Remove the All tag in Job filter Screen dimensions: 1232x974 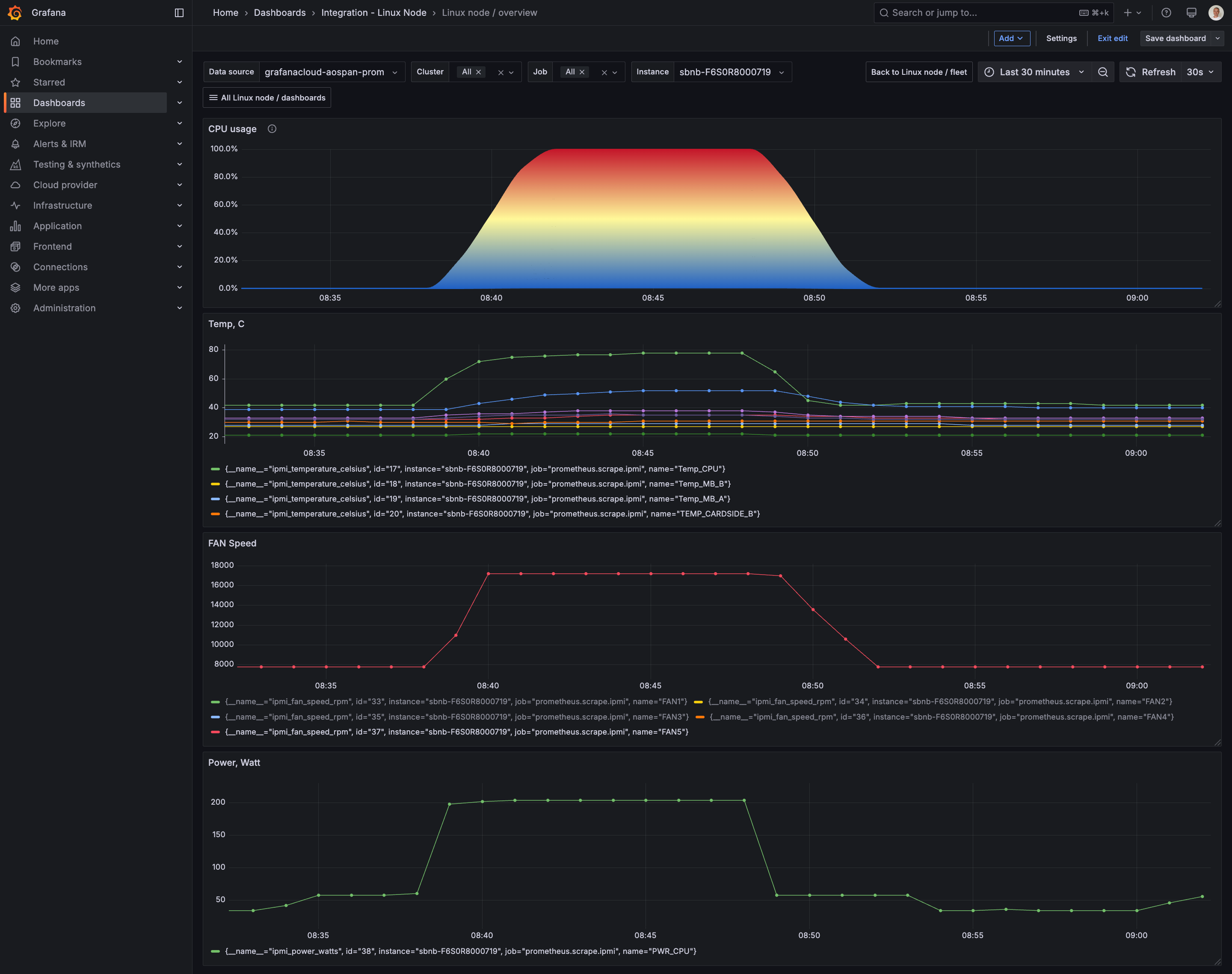click(x=582, y=72)
